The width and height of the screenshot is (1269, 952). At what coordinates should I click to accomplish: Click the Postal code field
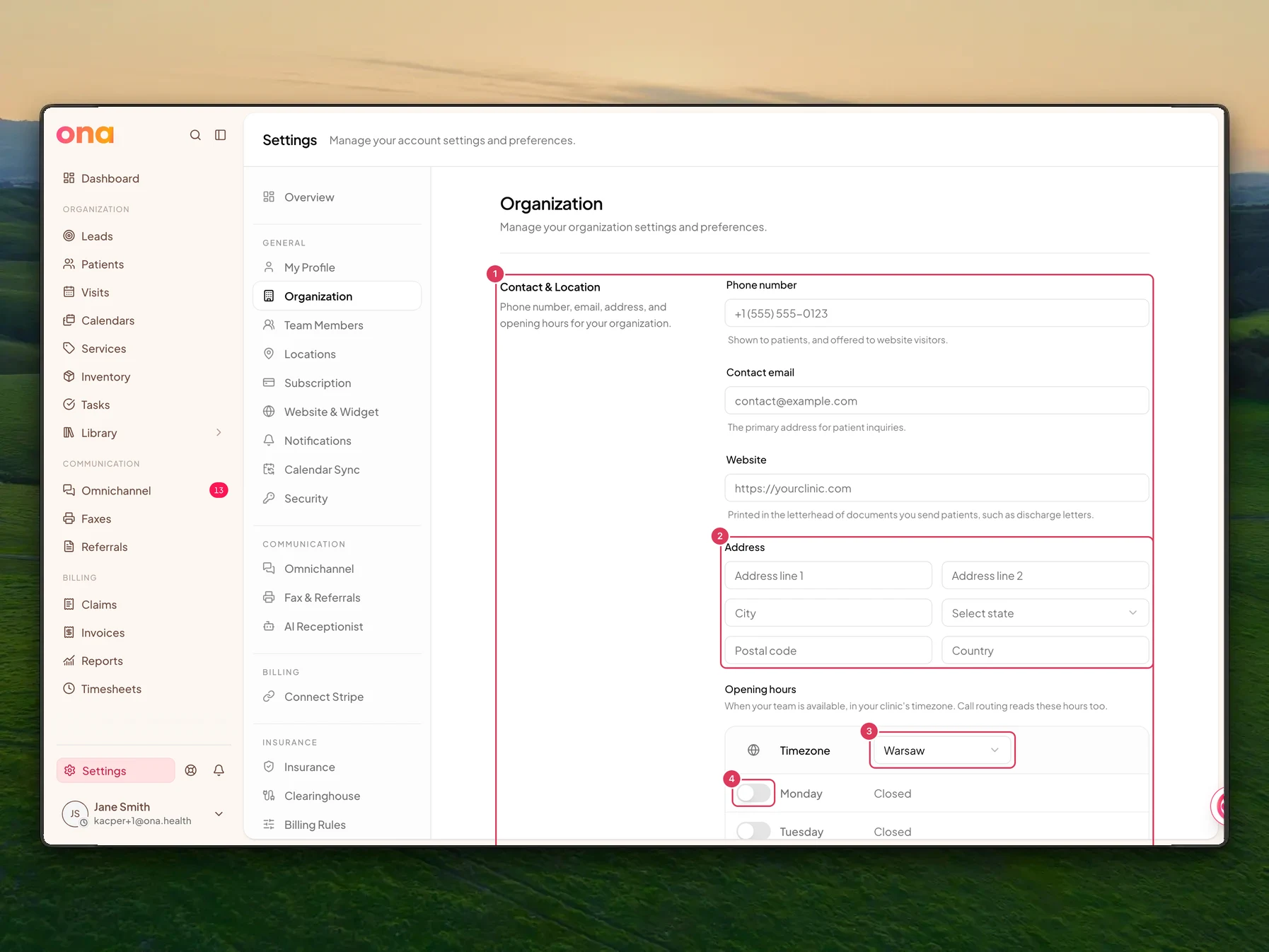point(828,651)
